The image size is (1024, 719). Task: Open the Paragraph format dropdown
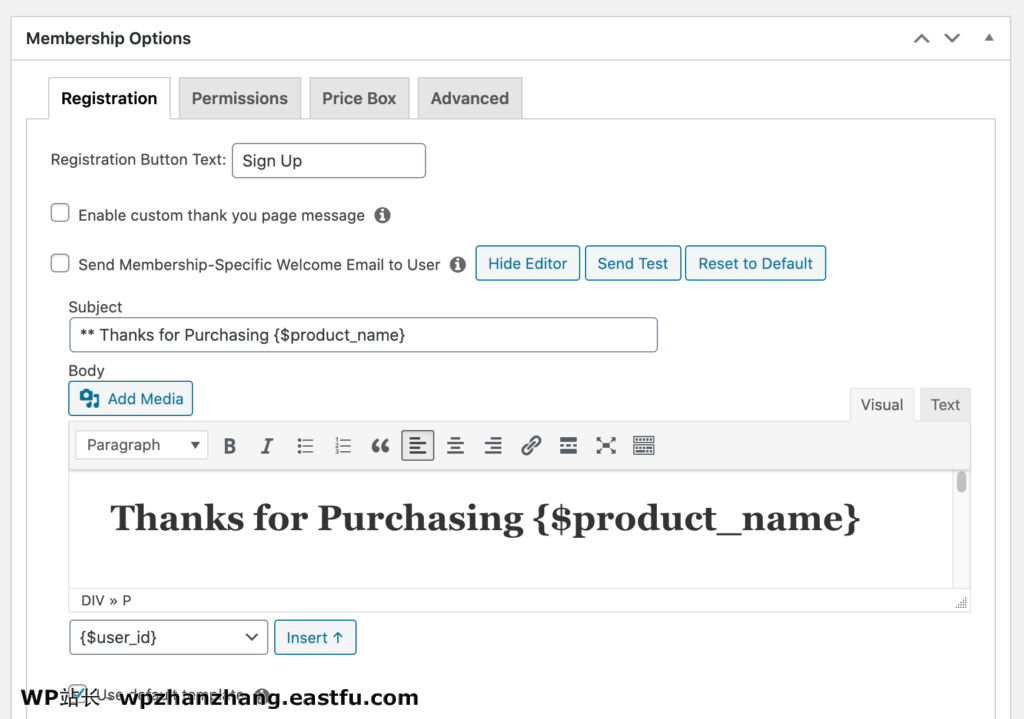[x=141, y=446]
